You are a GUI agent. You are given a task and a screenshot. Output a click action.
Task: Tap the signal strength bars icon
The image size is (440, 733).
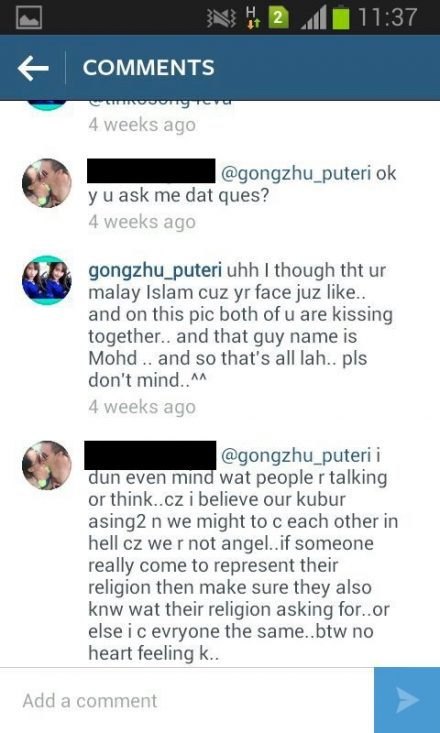click(x=313, y=19)
